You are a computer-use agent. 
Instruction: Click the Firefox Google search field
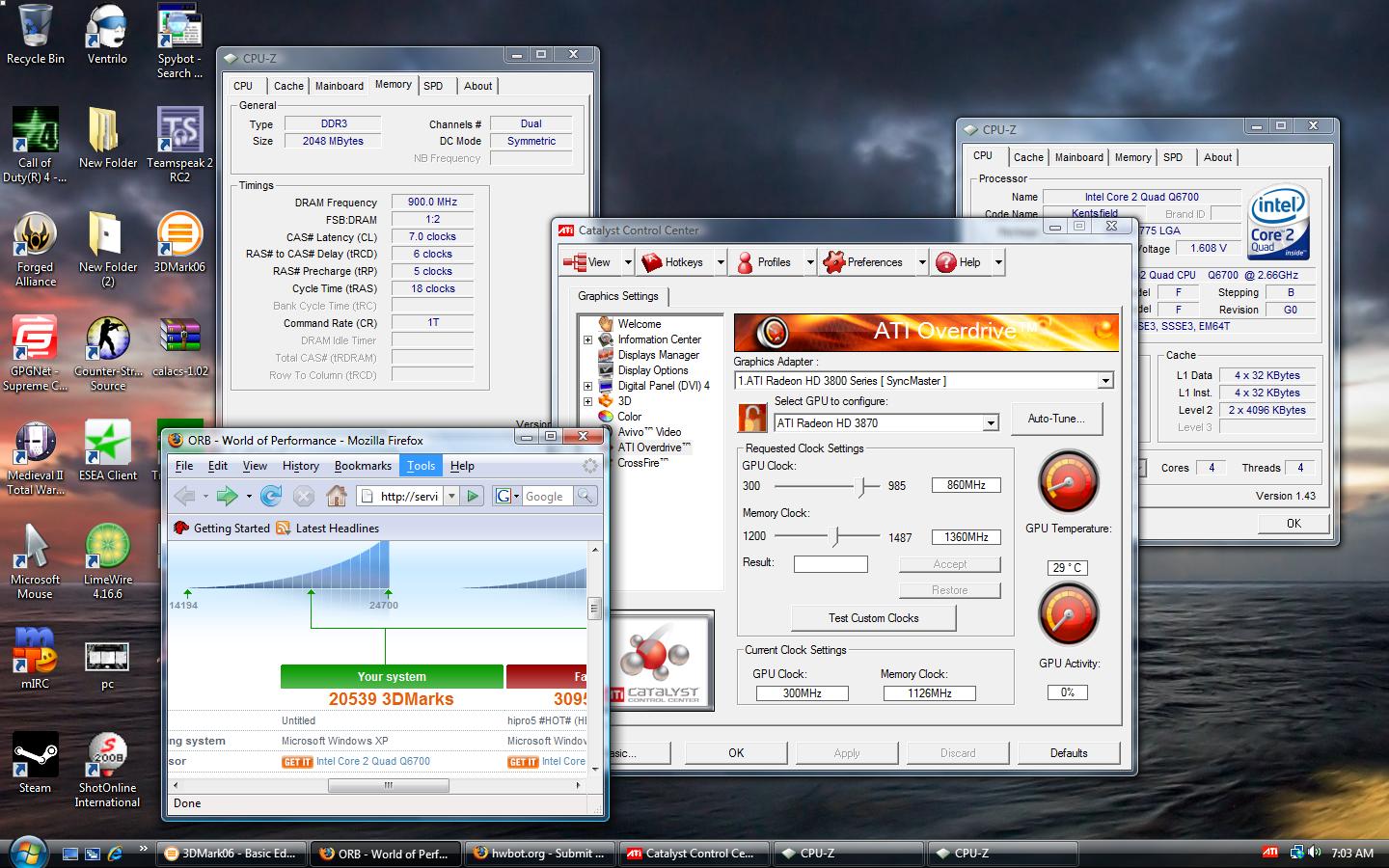point(547,496)
